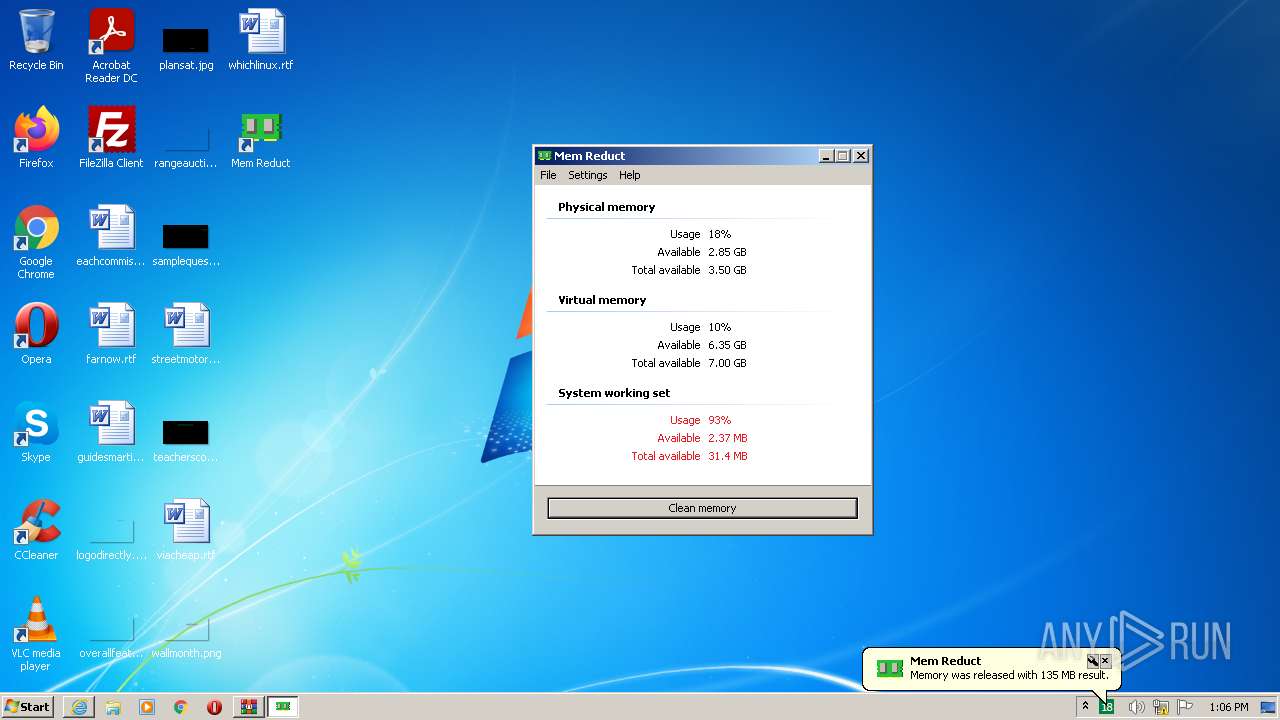The height and width of the screenshot is (720, 1280).
Task: Minimize the Mem Reduct window
Action: point(826,156)
